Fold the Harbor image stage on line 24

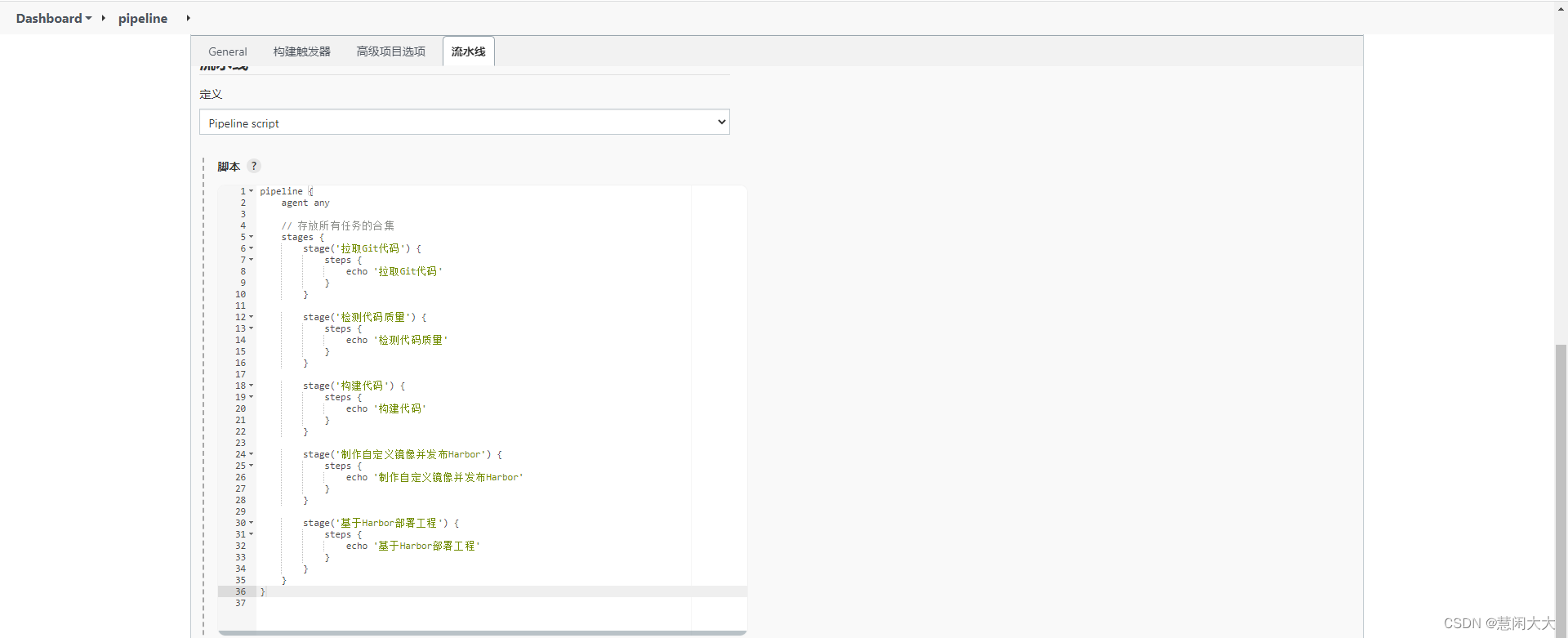[x=252, y=454]
